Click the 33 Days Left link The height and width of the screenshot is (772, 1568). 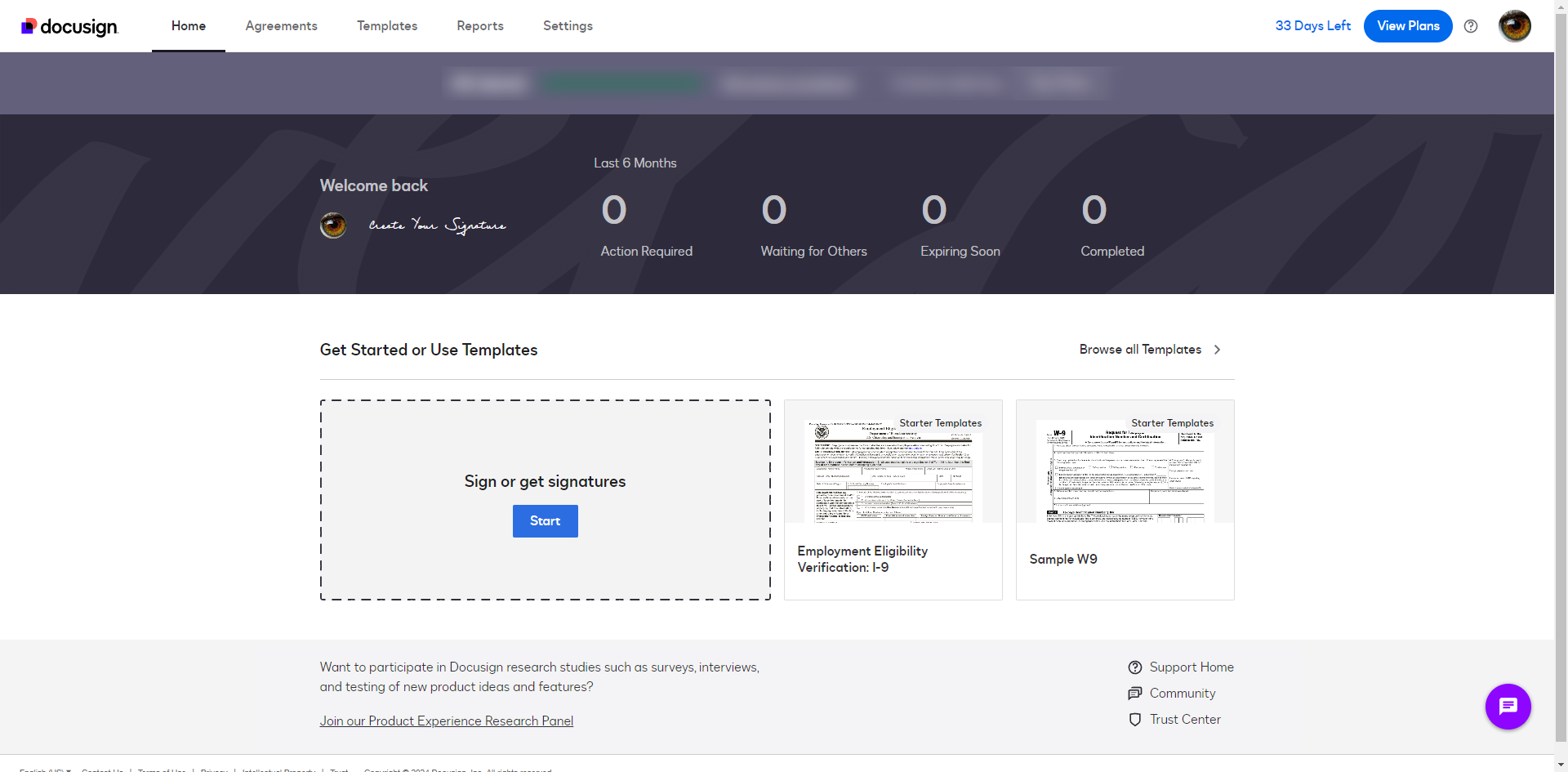[1313, 26]
